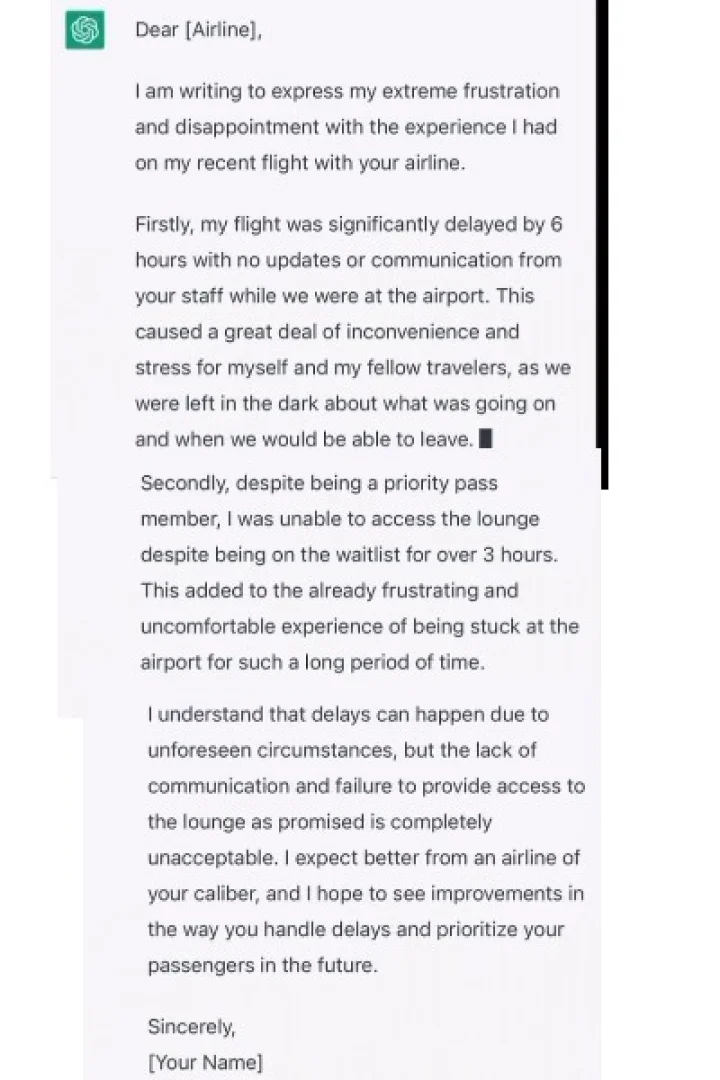Click the phrase "left in the dark"

tap(259, 403)
